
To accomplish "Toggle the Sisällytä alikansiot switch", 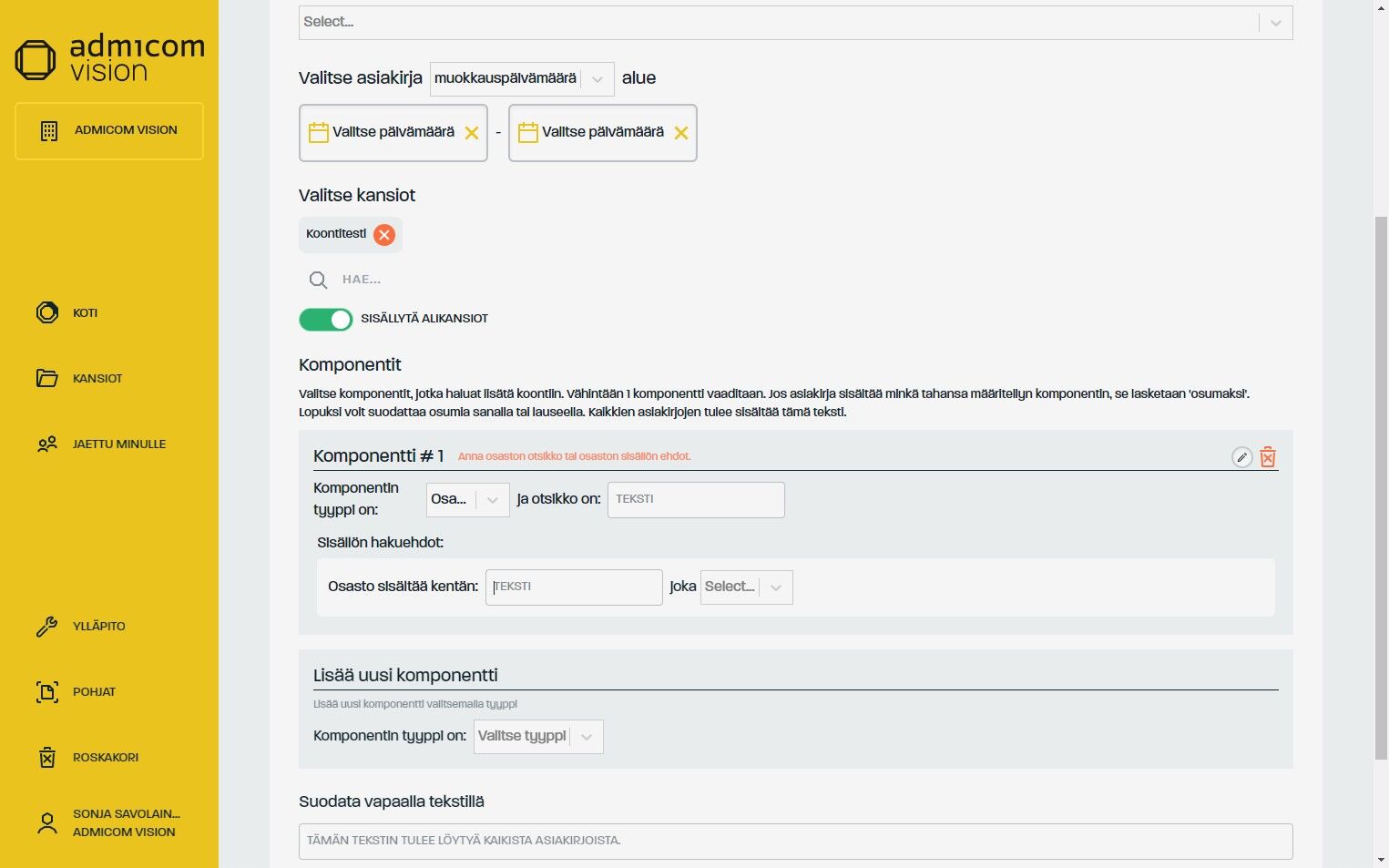I will [x=326, y=319].
